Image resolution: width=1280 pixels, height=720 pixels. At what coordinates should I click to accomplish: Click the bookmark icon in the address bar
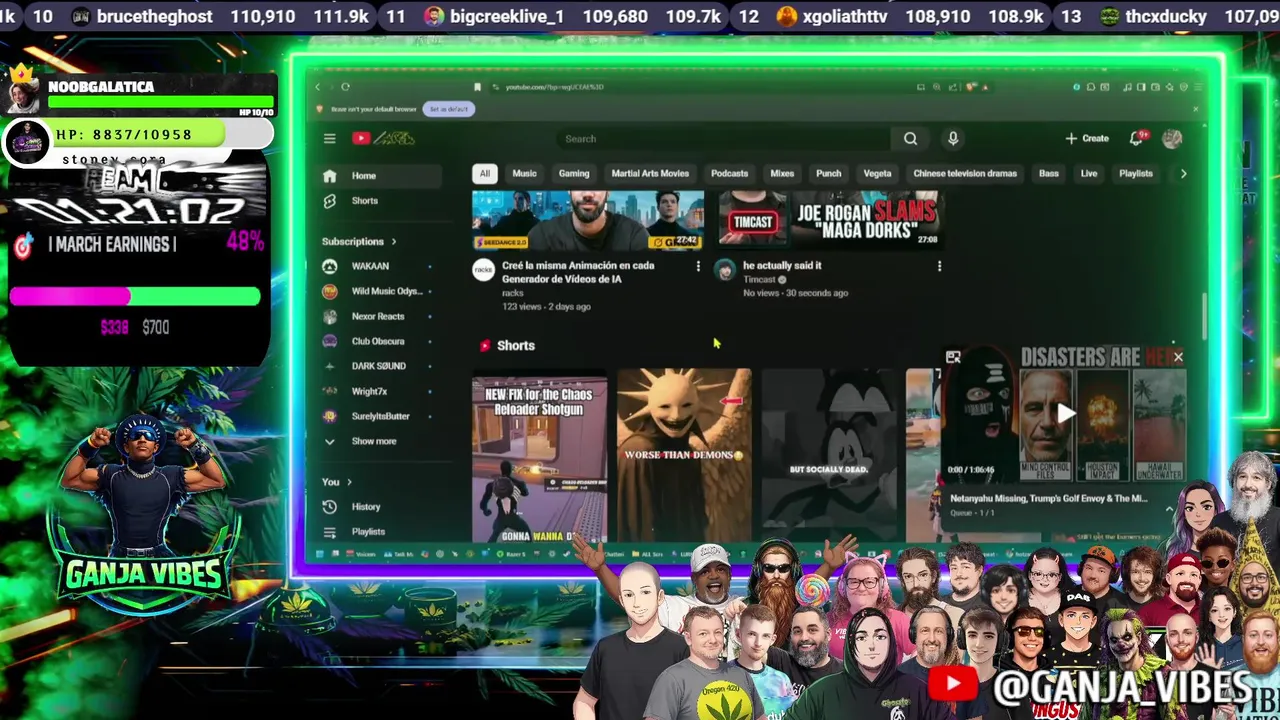coord(477,87)
